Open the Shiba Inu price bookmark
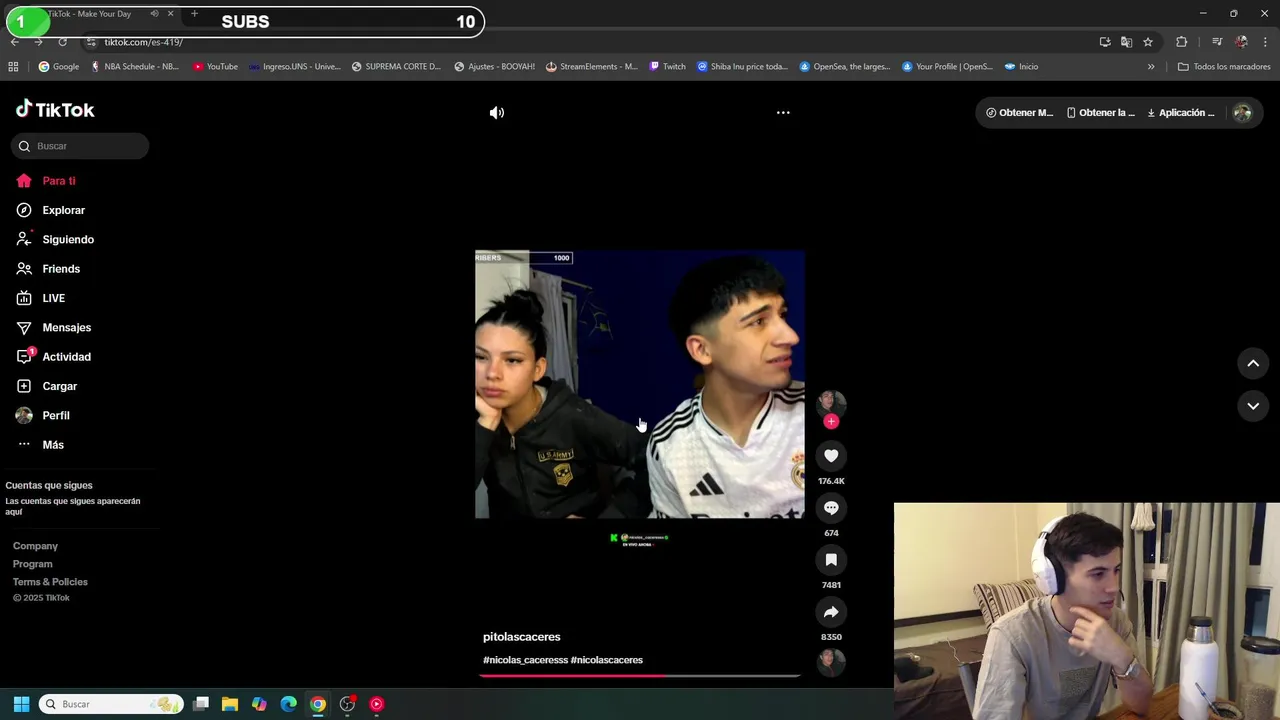Screen dimensions: 1280x720 pos(742,67)
